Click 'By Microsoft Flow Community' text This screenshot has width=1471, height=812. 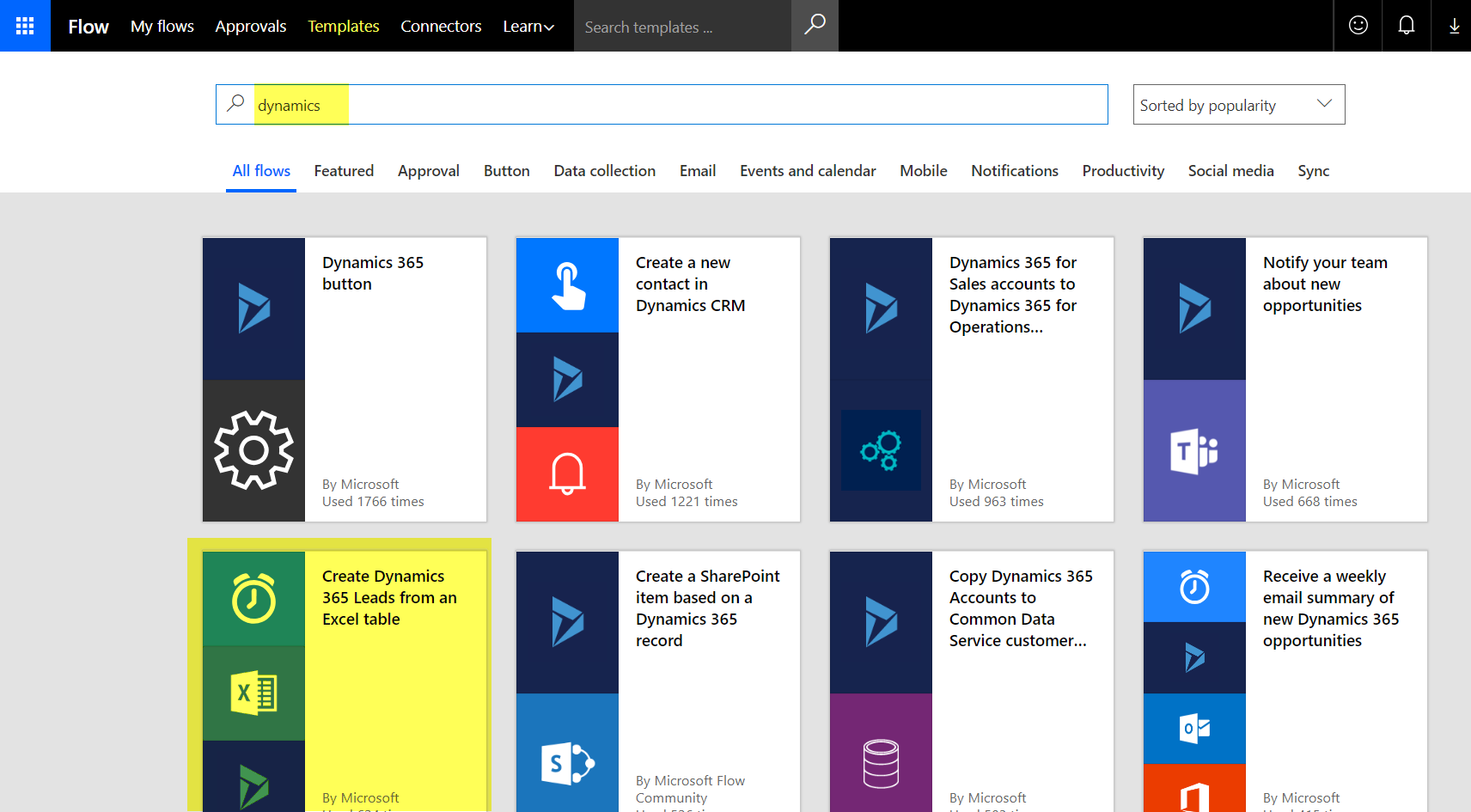pos(690,789)
